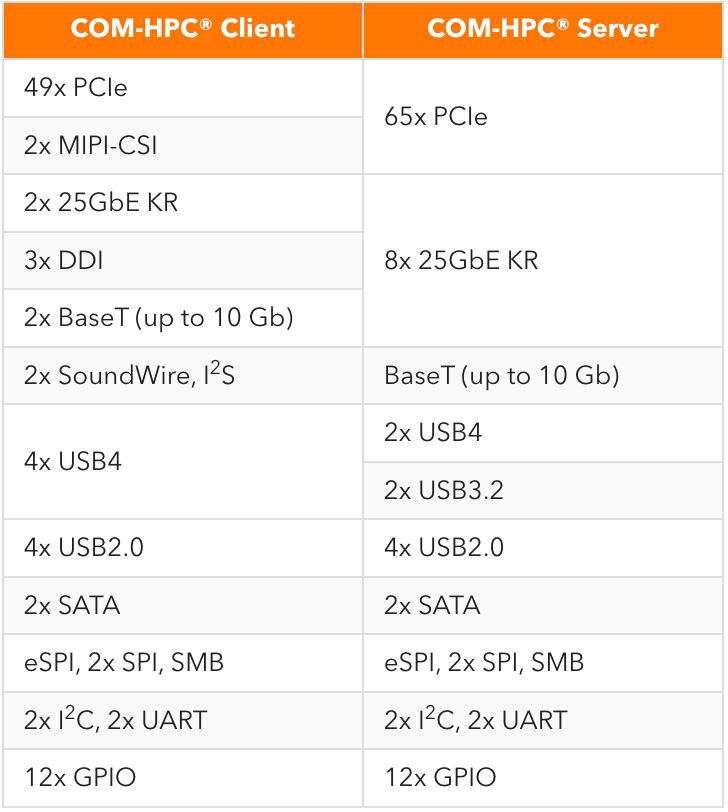Click the COM-HPC Client column header
The width and height of the screenshot is (728, 812).
tap(183, 30)
